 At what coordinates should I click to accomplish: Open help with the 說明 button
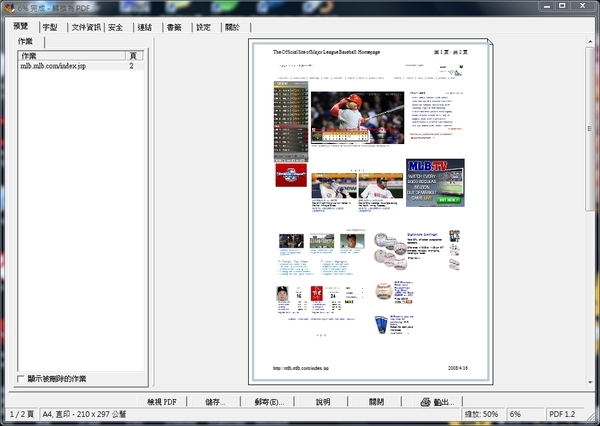tap(323, 401)
